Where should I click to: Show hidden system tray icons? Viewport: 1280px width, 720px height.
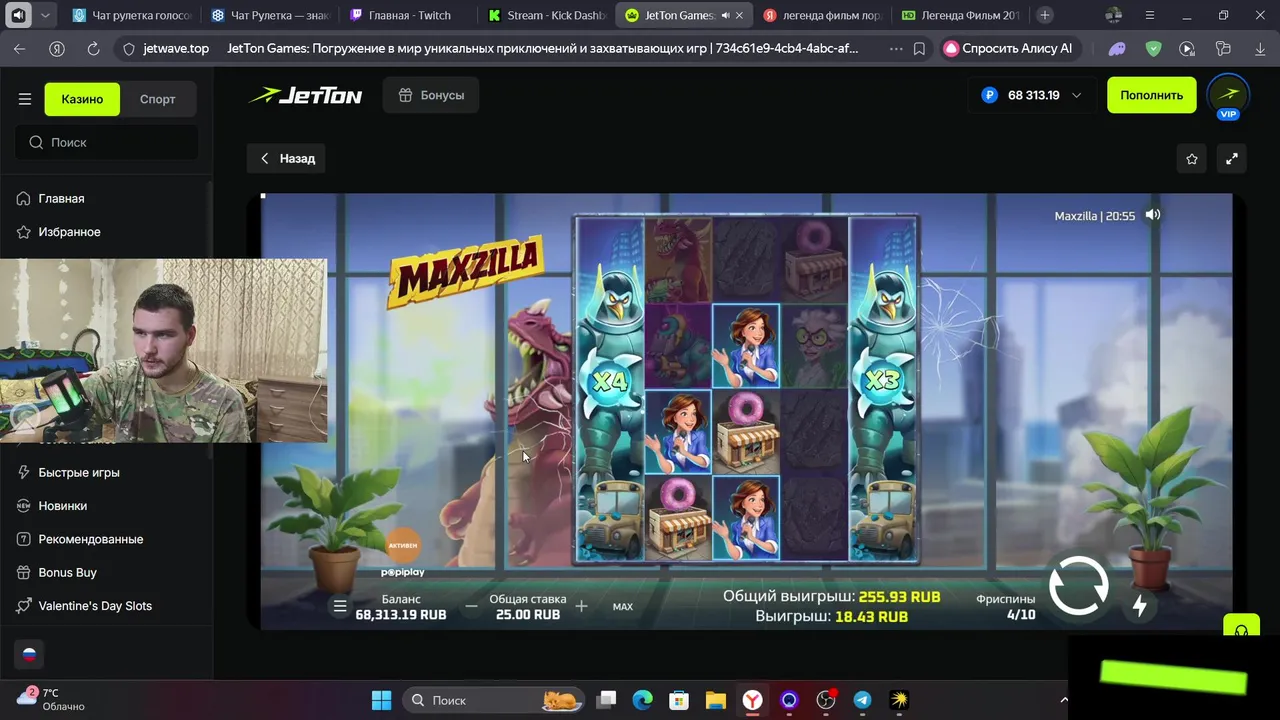[1064, 700]
